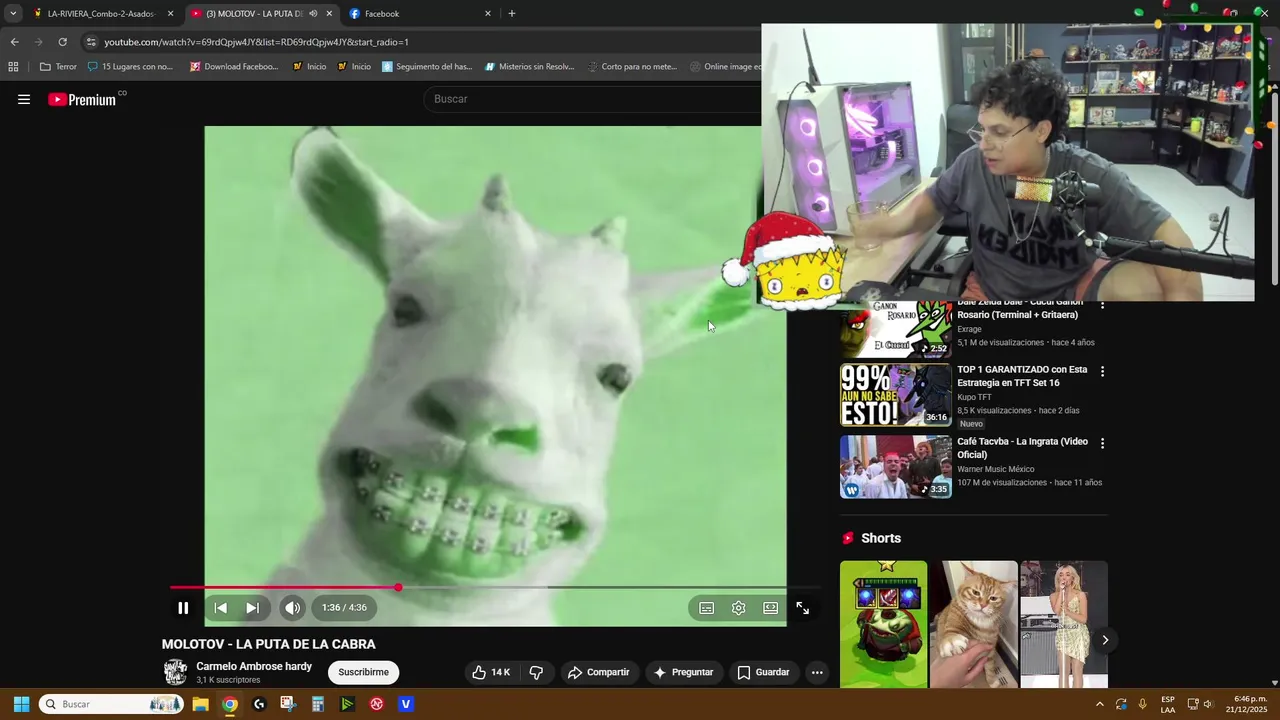The image size is (1280, 720).
Task: Open the Download Faceboo... bookmark
Action: click(234, 67)
